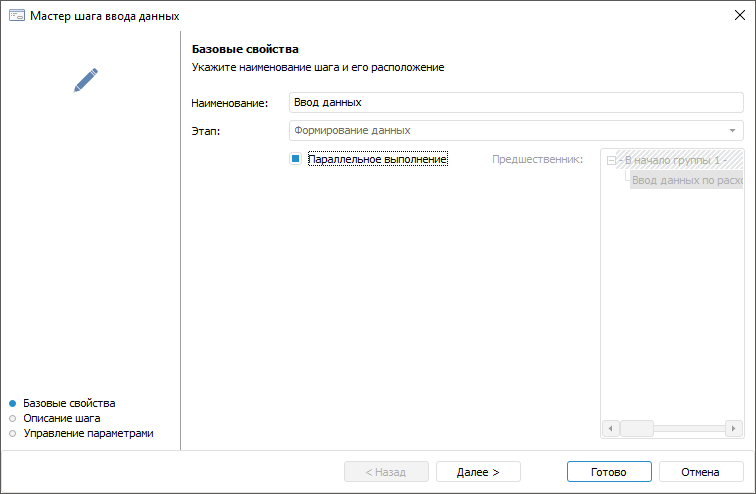Toggle the Параллельное выполнение checkbox
756x494 pixels.
coord(296,159)
